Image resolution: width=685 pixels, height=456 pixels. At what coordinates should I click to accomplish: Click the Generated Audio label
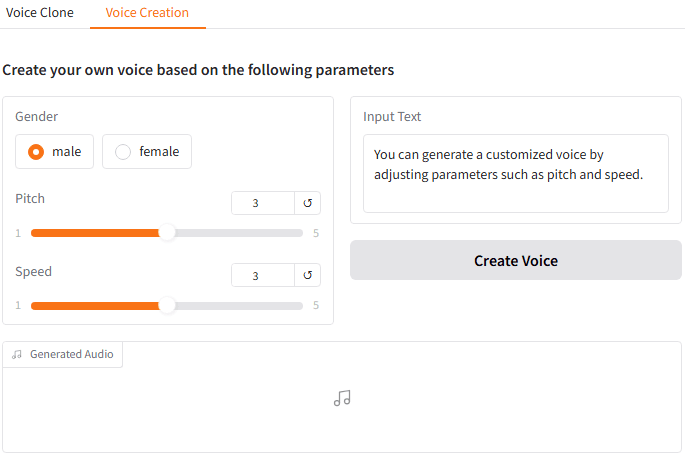71,354
